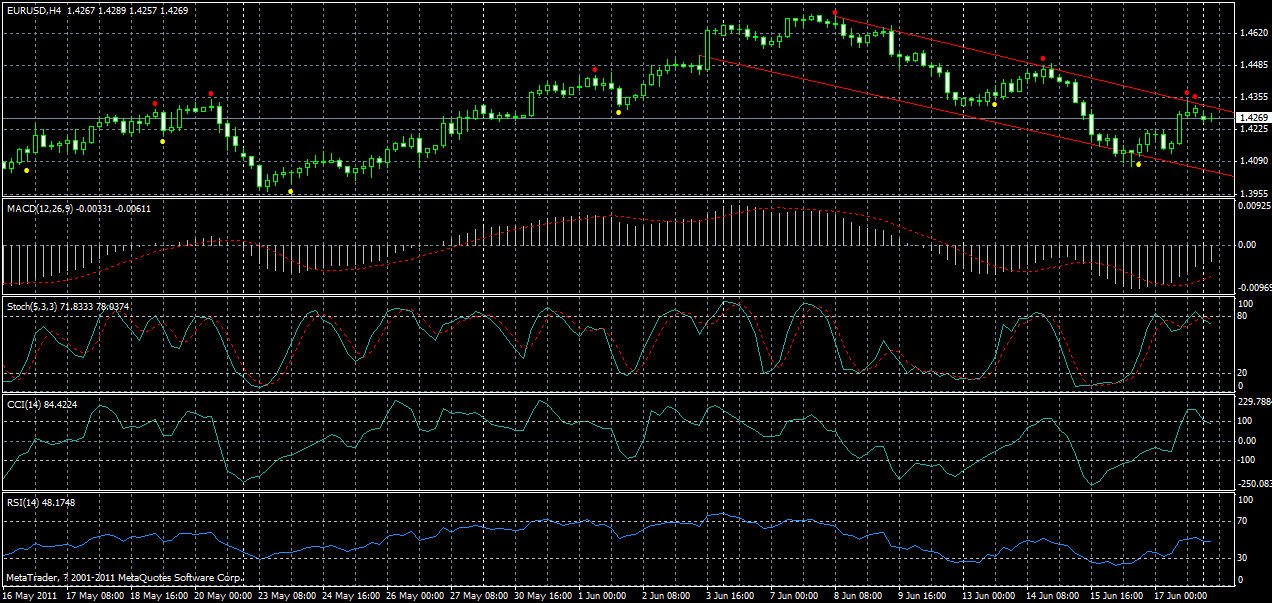Click the red arrow marker at the chart top
This screenshot has width=1272, height=603.
click(x=834, y=12)
